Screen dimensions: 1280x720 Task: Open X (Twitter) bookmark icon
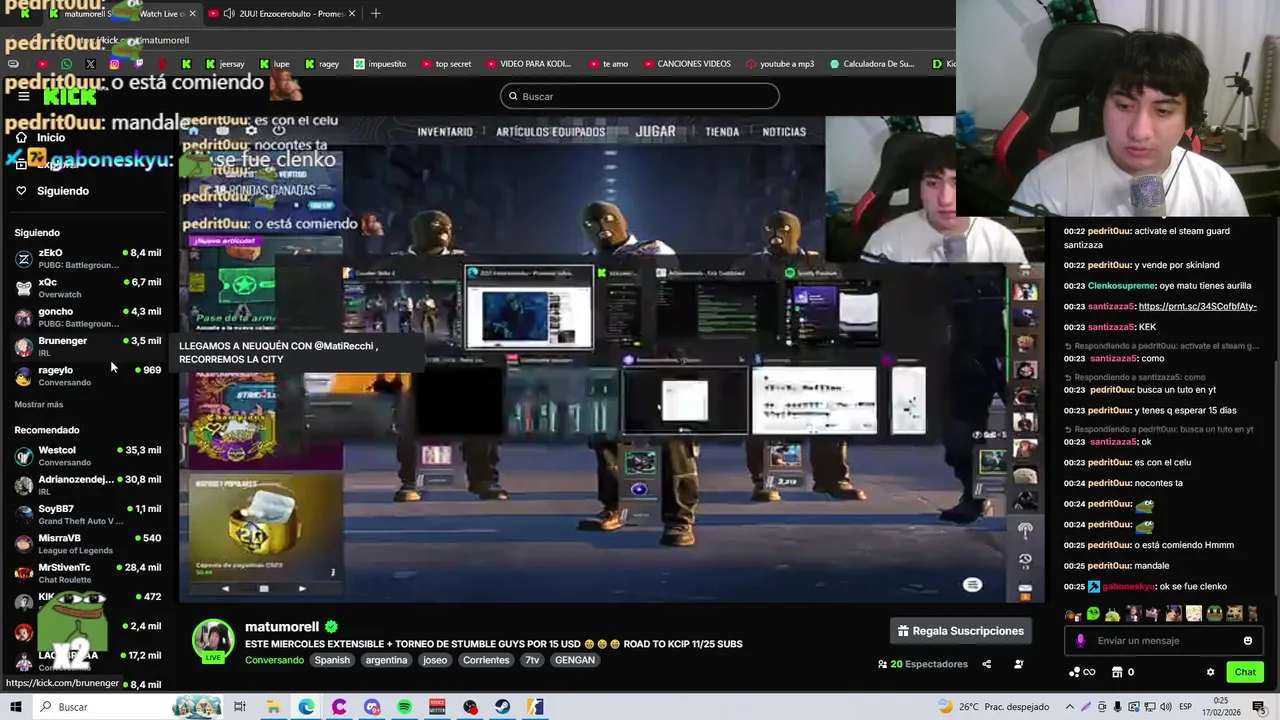tap(90, 64)
